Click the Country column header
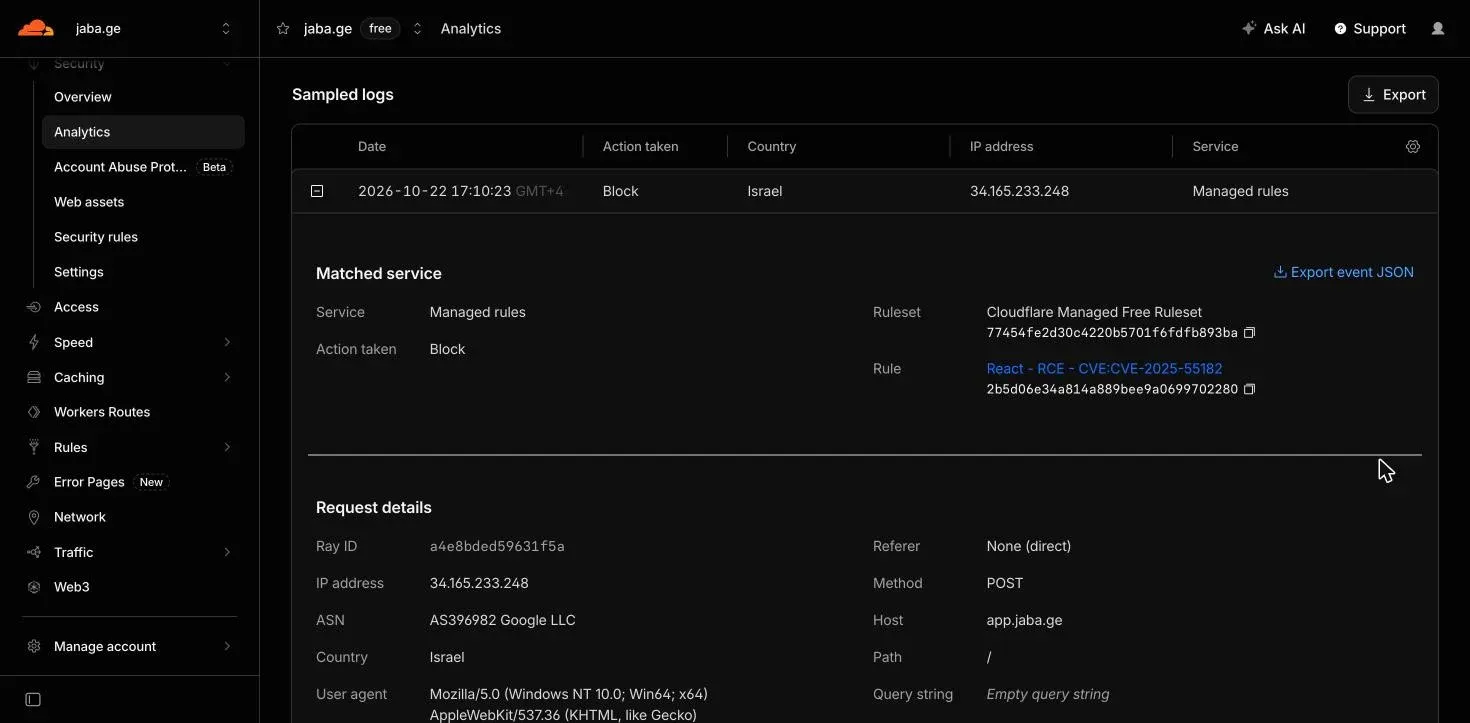This screenshot has width=1470, height=723. point(772,146)
